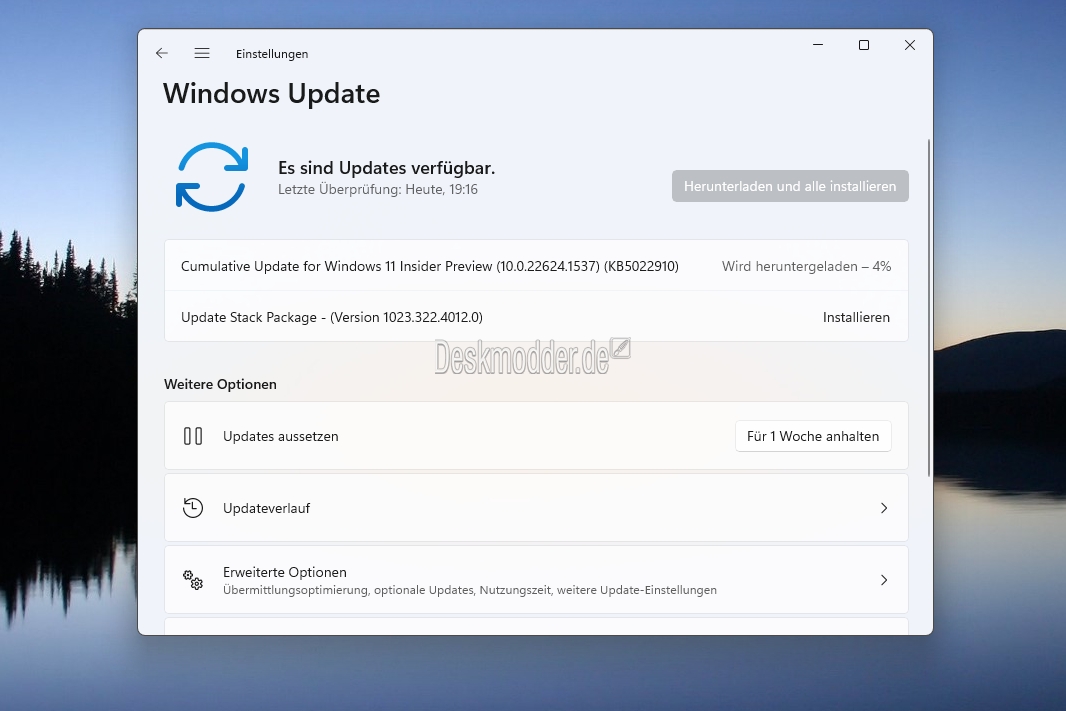The image size is (1066, 711).
Task: Open the Updateverlauf entry
Action: coord(536,508)
